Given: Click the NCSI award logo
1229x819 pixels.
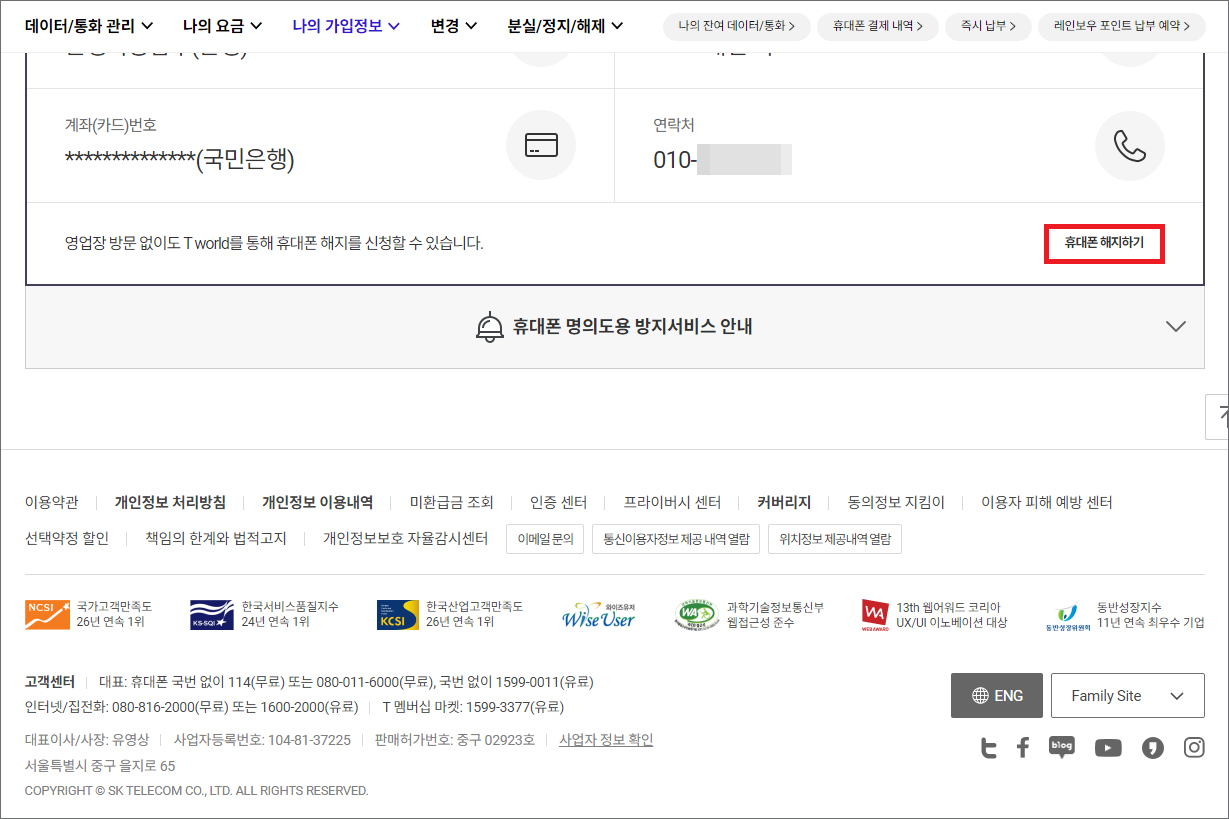Looking at the screenshot, I should point(48,614).
